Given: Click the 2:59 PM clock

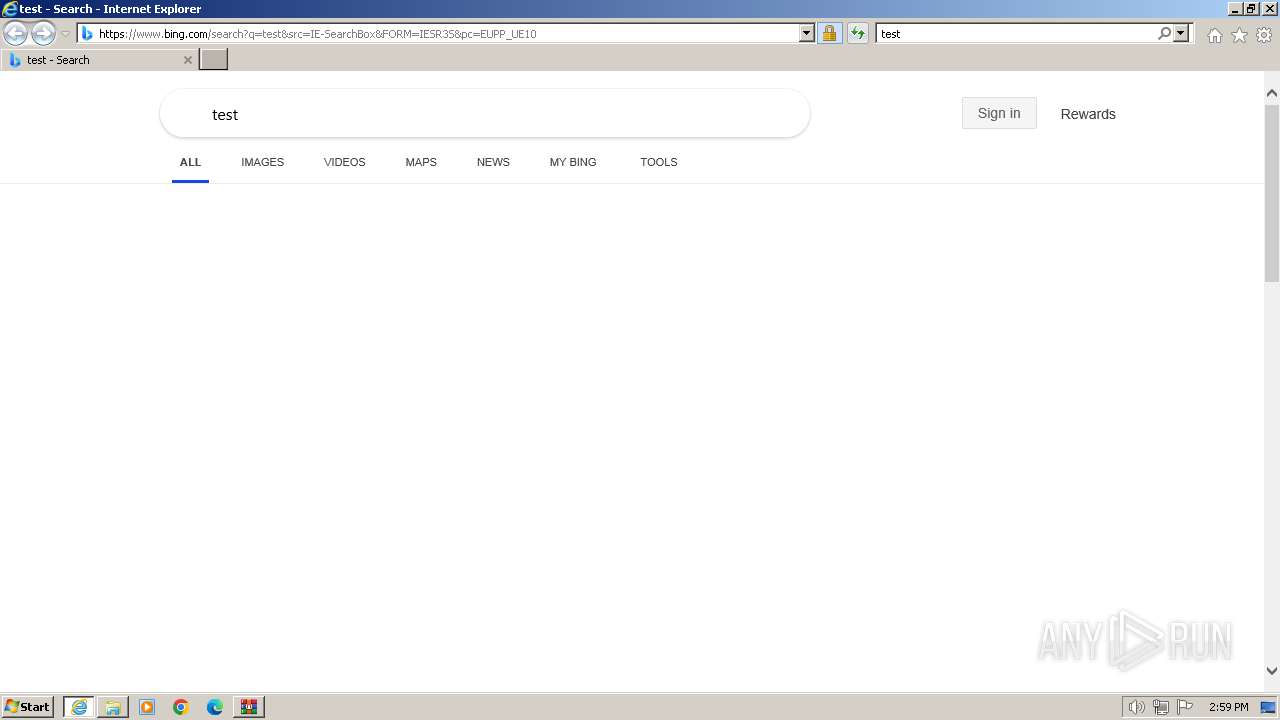Looking at the screenshot, I should click(x=1228, y=707).
